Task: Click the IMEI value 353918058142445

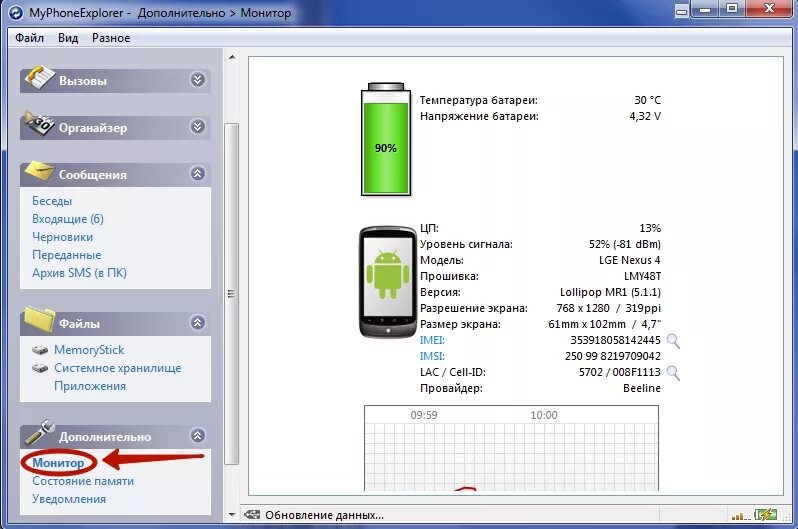Action: click(x=615, y=340)
